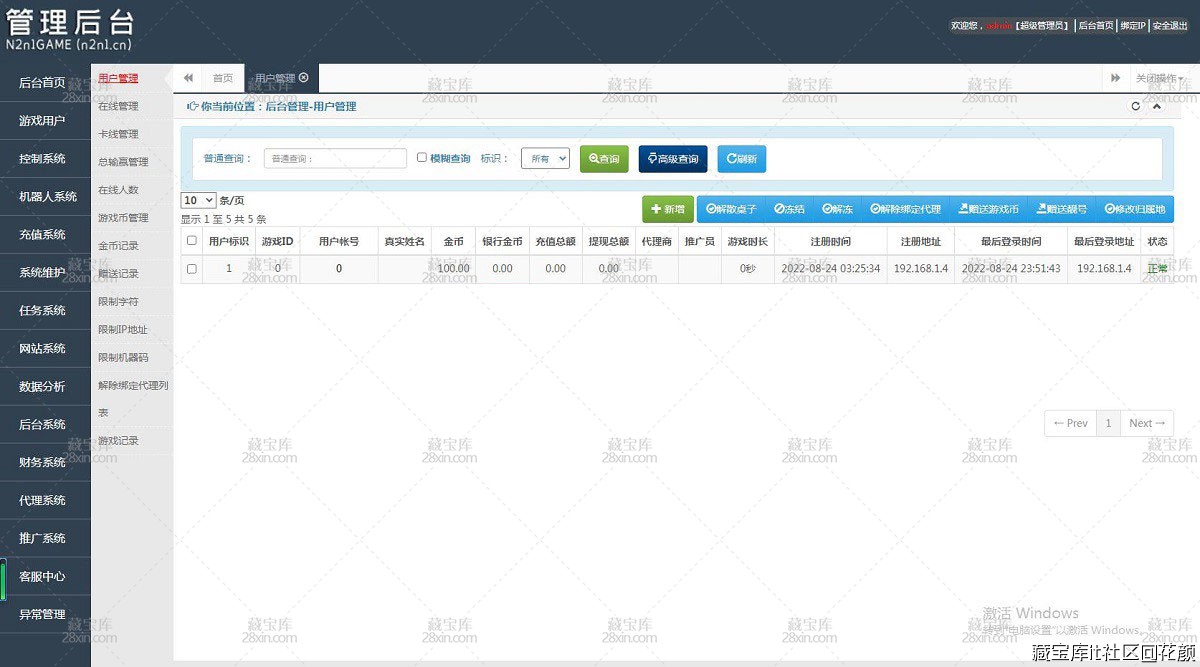Check the checkbox for user row 1

(192, 269)
